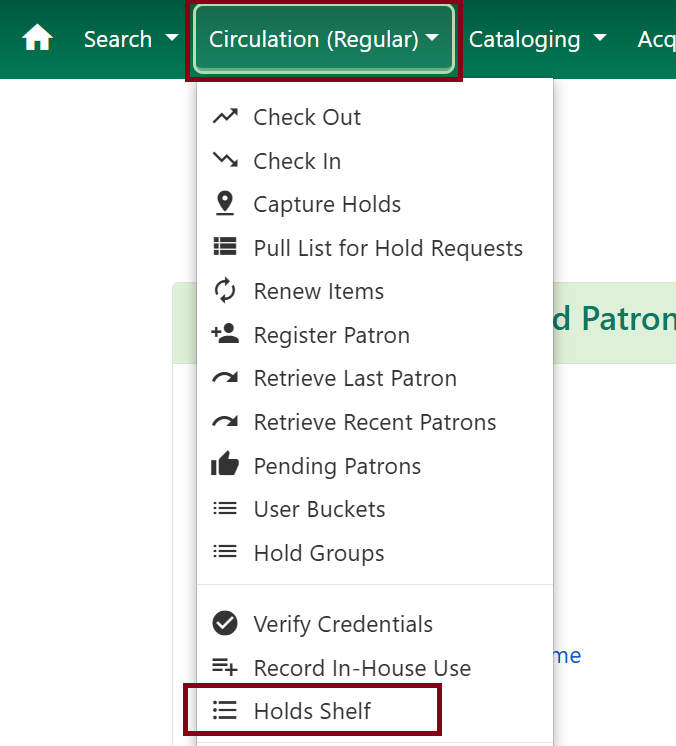Expand the Cataloging dropdown menu

point(537,39)
